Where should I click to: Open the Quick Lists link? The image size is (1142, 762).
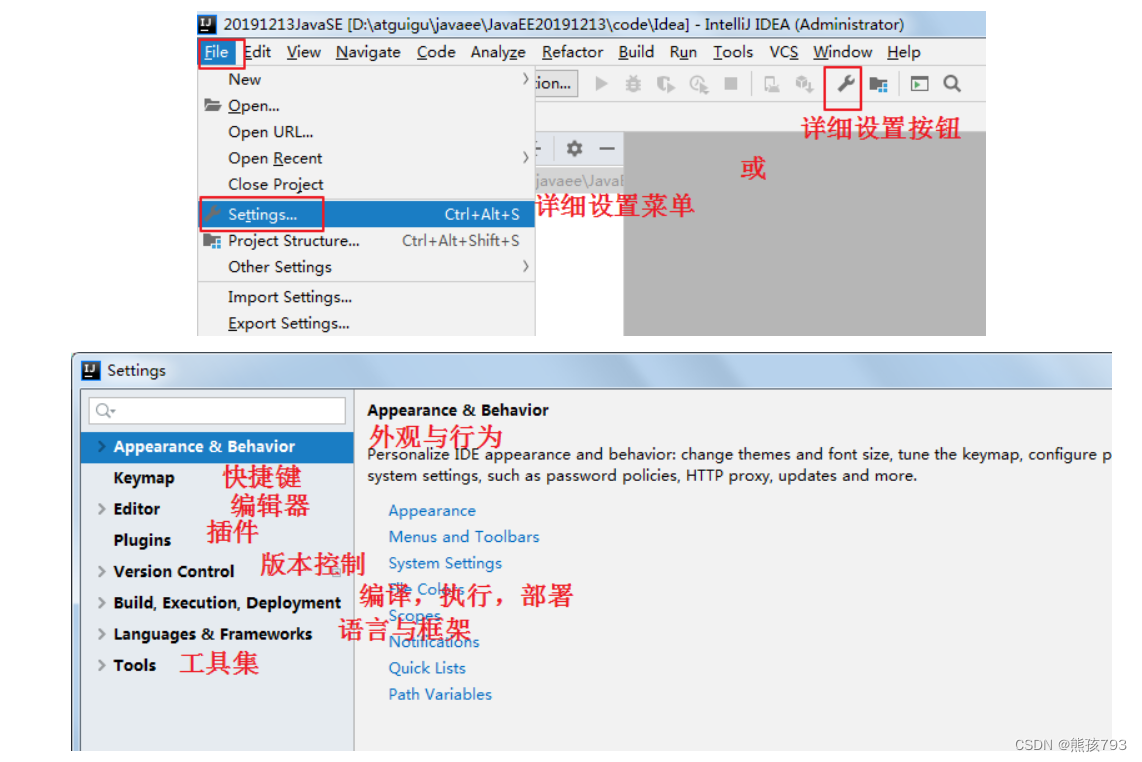click(x=427, y=668)
